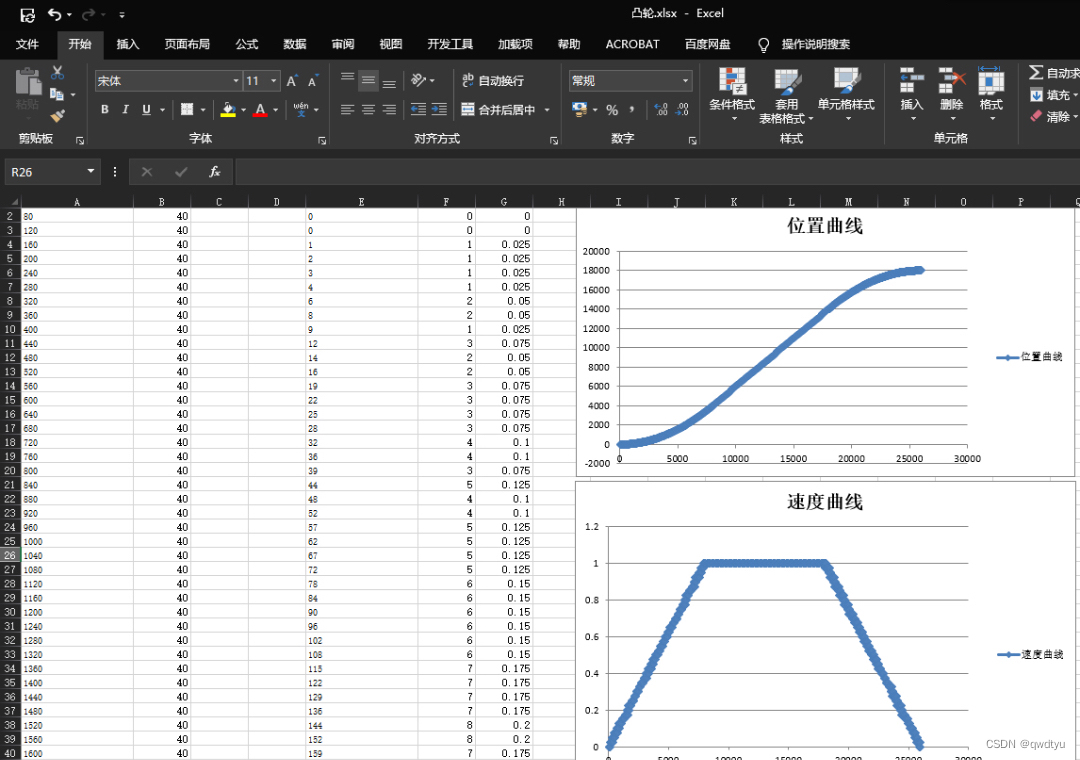1080x760 pixels.
Task: Open the font size 11 dropdown
Action: point(273,81)
